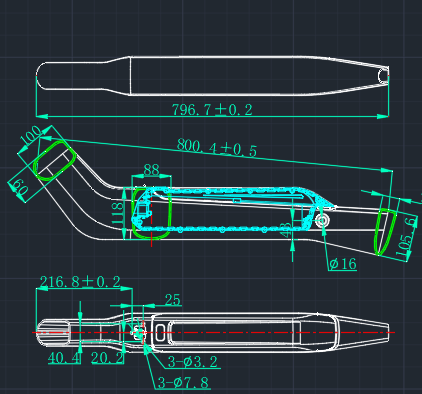Select the top view white outline body
422x394 pixels.
pos(213,76)
